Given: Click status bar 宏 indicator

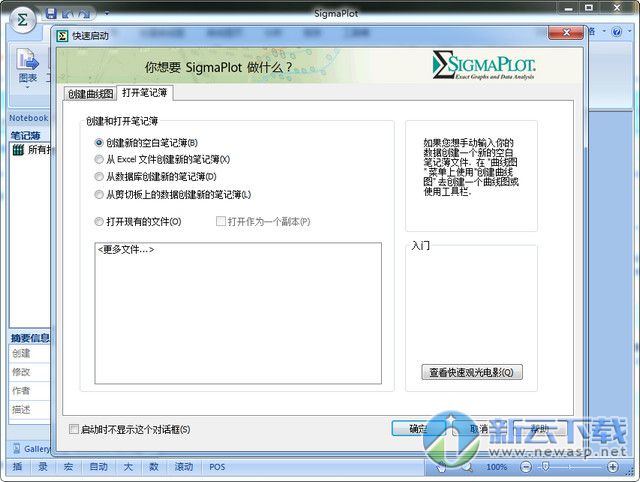Looking at the screenshot, I should 68,466.
